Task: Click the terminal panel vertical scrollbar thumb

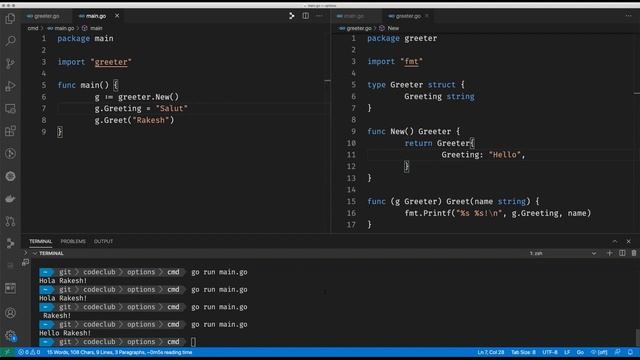Action: tap(637, 338)
